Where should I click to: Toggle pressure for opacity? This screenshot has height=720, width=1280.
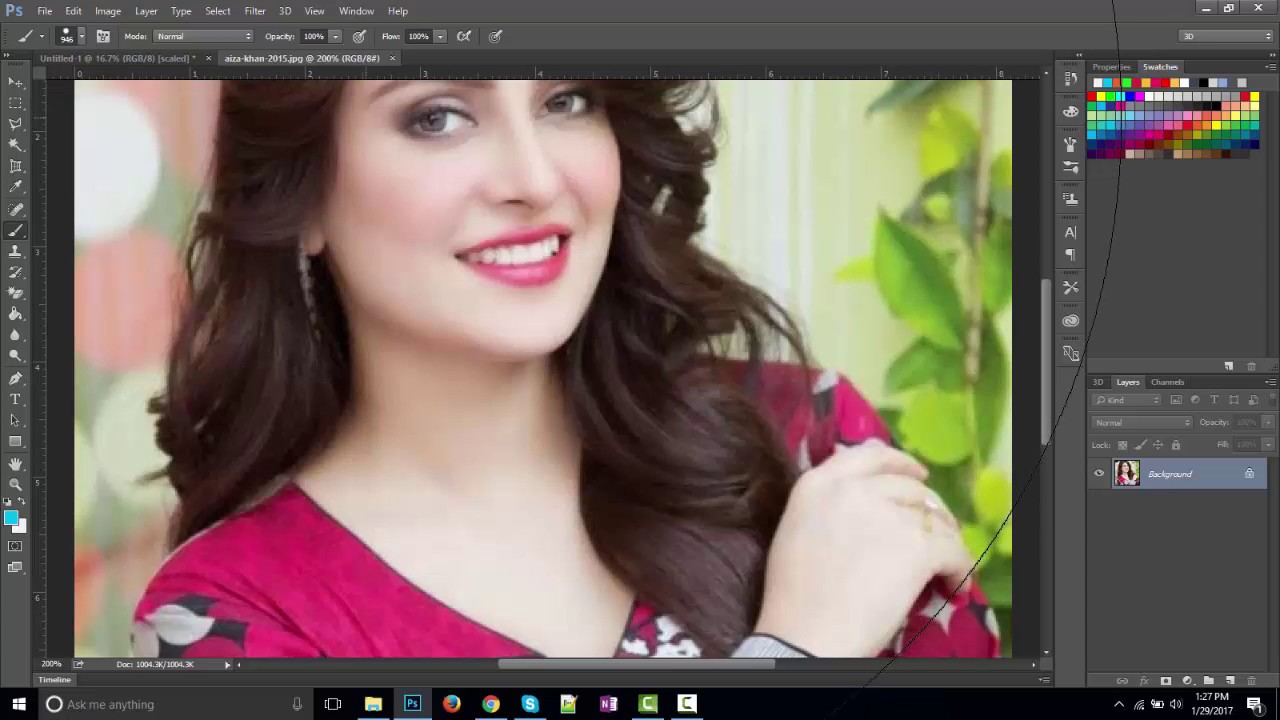pyautogui.click(x=359, y=36)
